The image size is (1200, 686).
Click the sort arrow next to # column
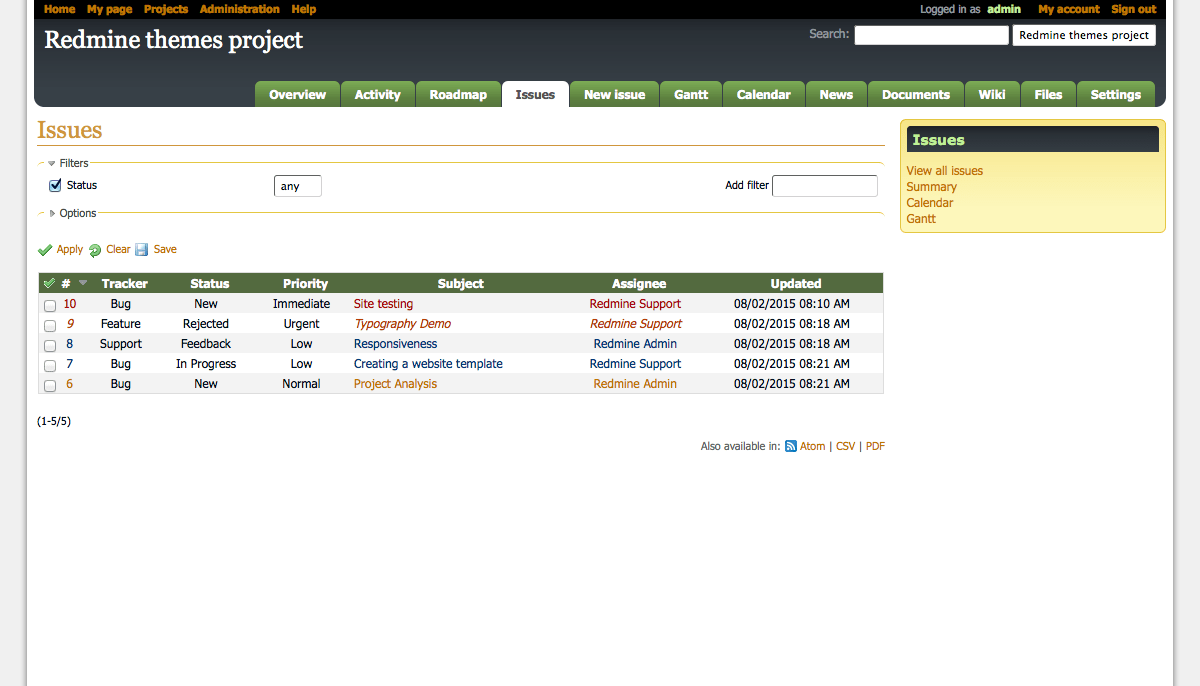coord(83,283)
